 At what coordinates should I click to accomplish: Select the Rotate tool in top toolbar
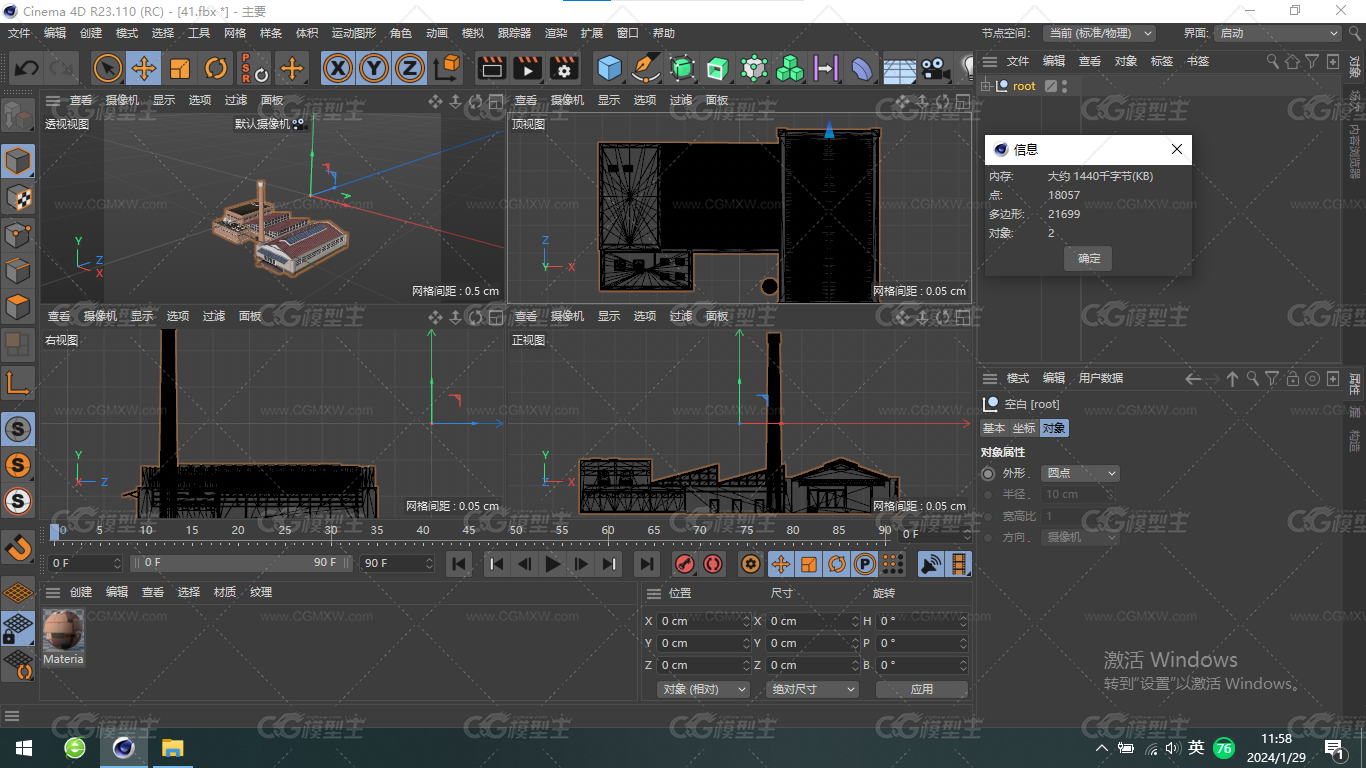tap(216, 68)
